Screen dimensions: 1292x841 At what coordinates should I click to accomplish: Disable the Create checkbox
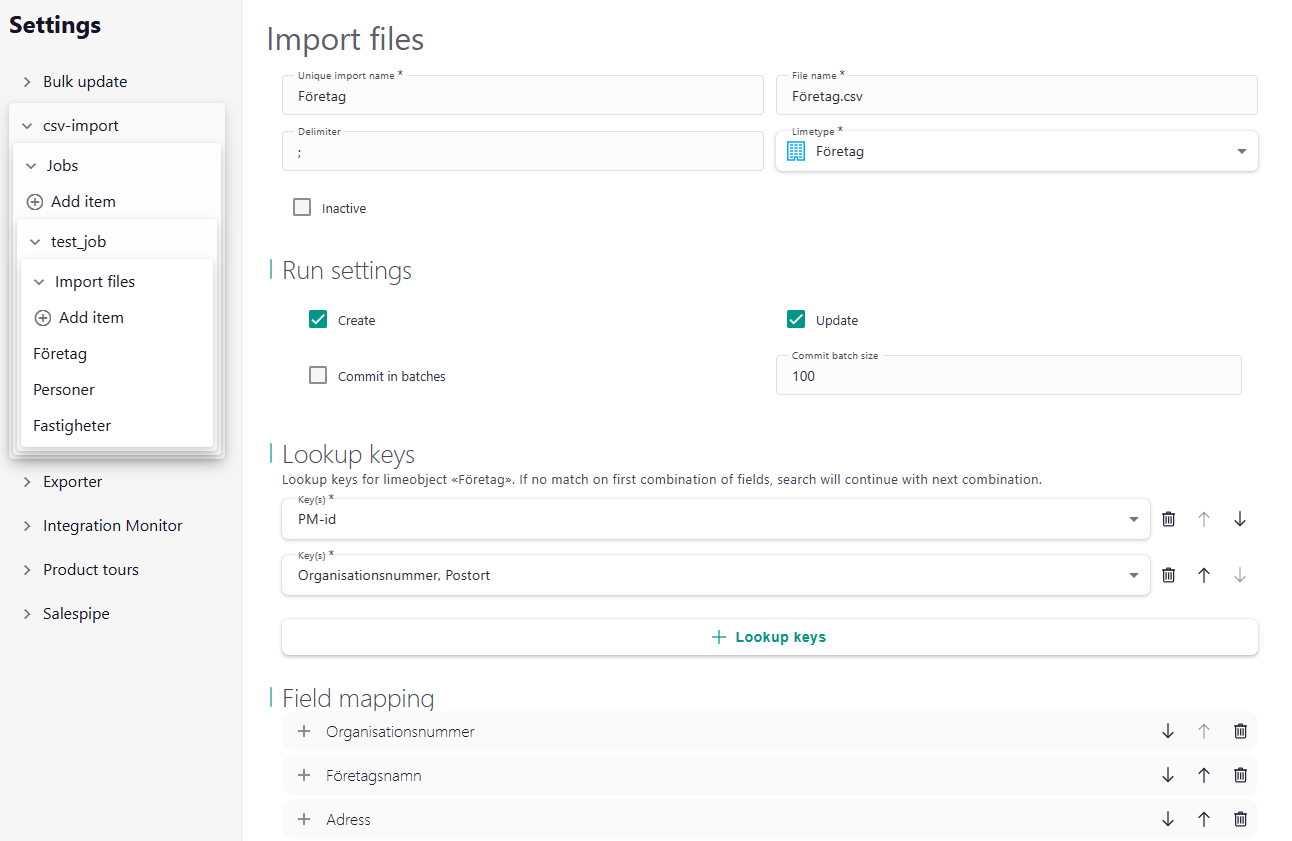click(x=318, y=319)
